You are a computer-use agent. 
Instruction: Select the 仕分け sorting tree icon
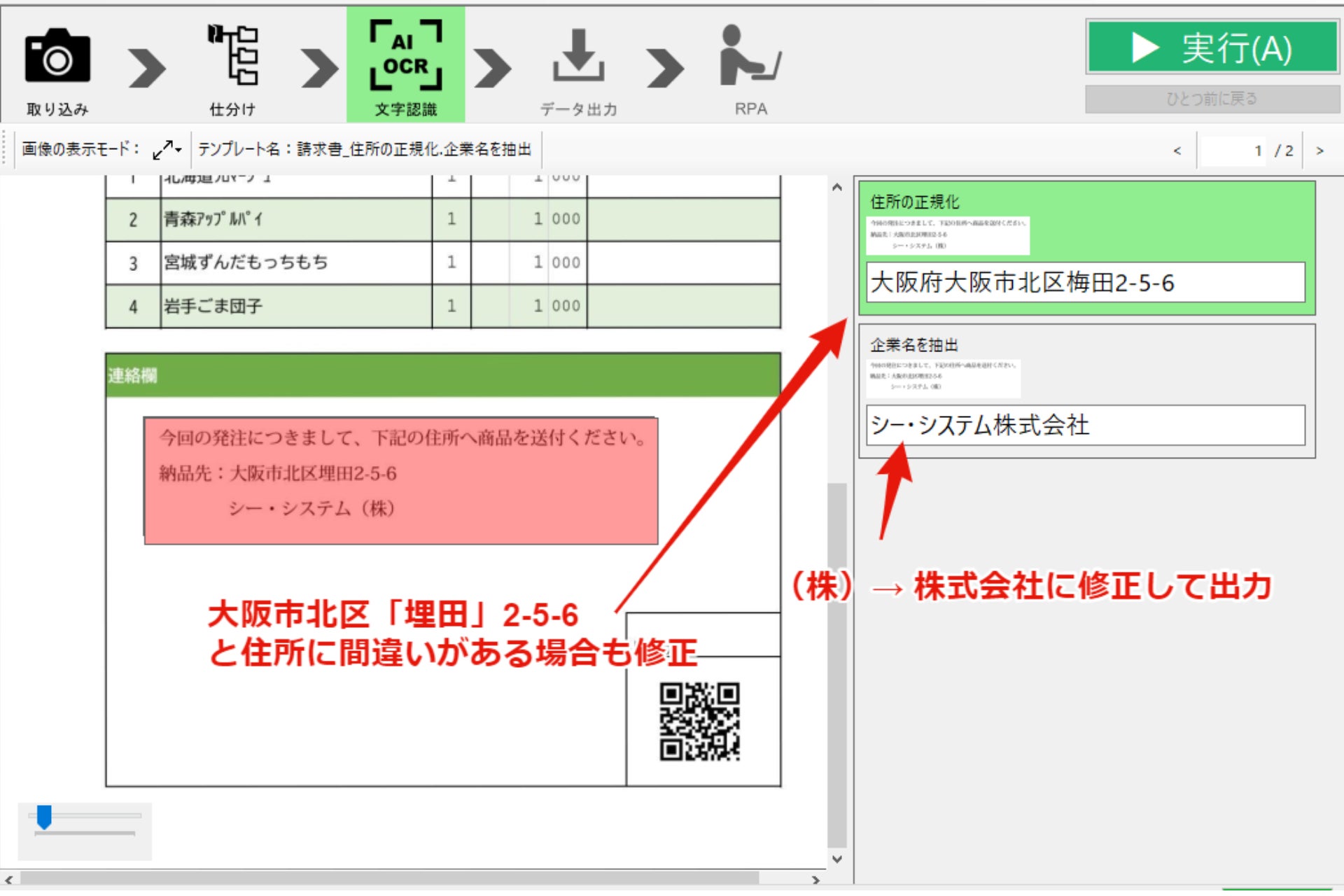(x=233, y=56)
